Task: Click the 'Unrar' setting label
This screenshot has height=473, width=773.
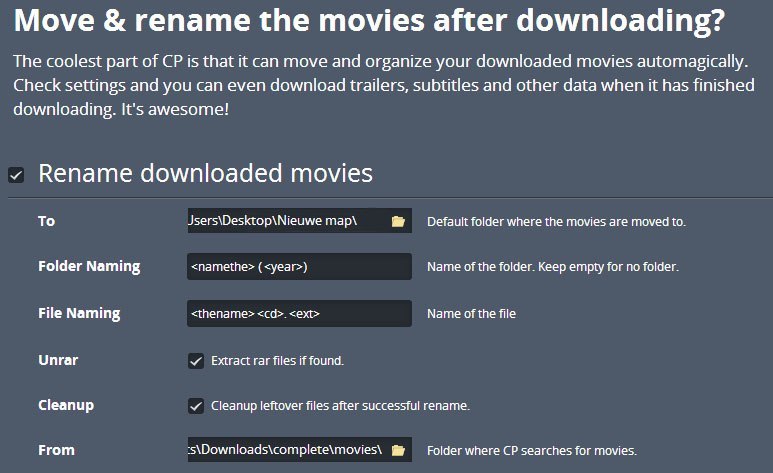Action: [x=58, y=360]
